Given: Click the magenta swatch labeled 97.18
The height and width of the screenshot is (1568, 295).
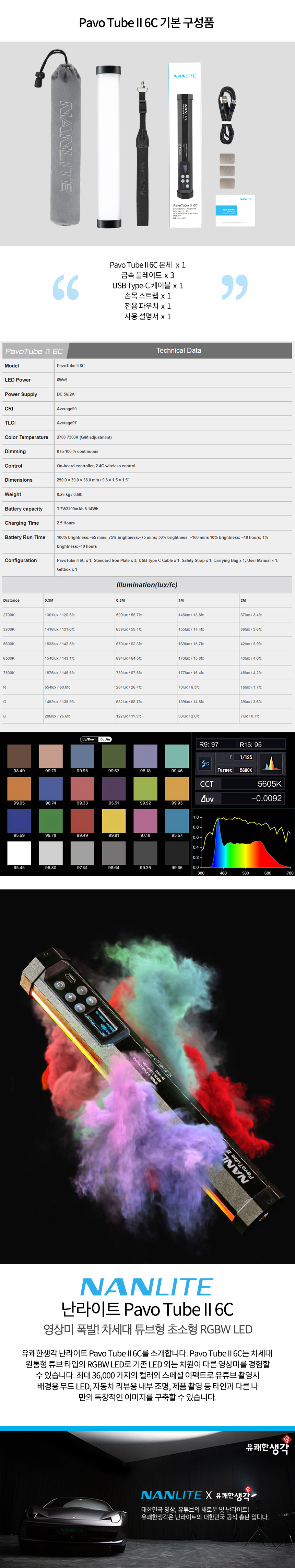Looking at the screenshot, I should (145, 821).
